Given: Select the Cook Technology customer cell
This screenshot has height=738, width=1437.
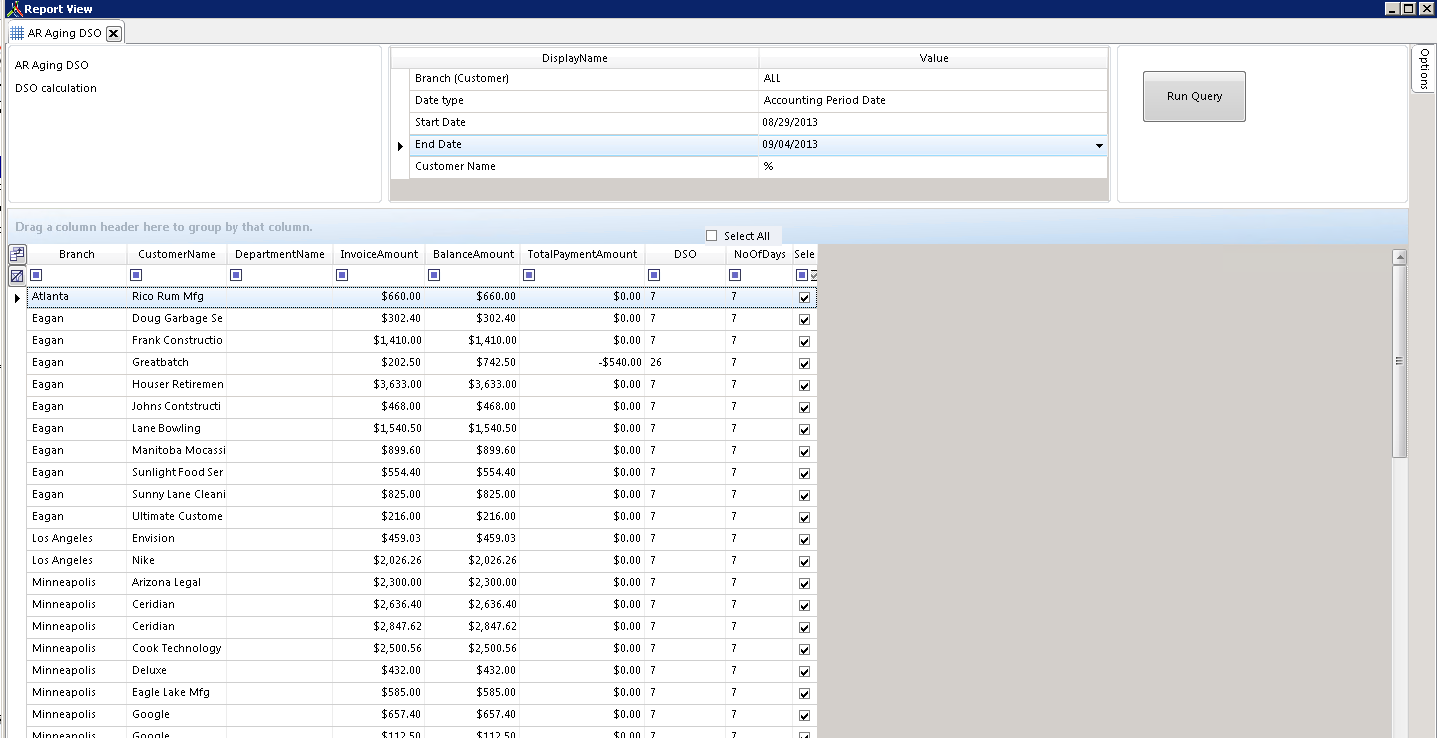Looking at the screenshot, I should (x=177, y=649).
